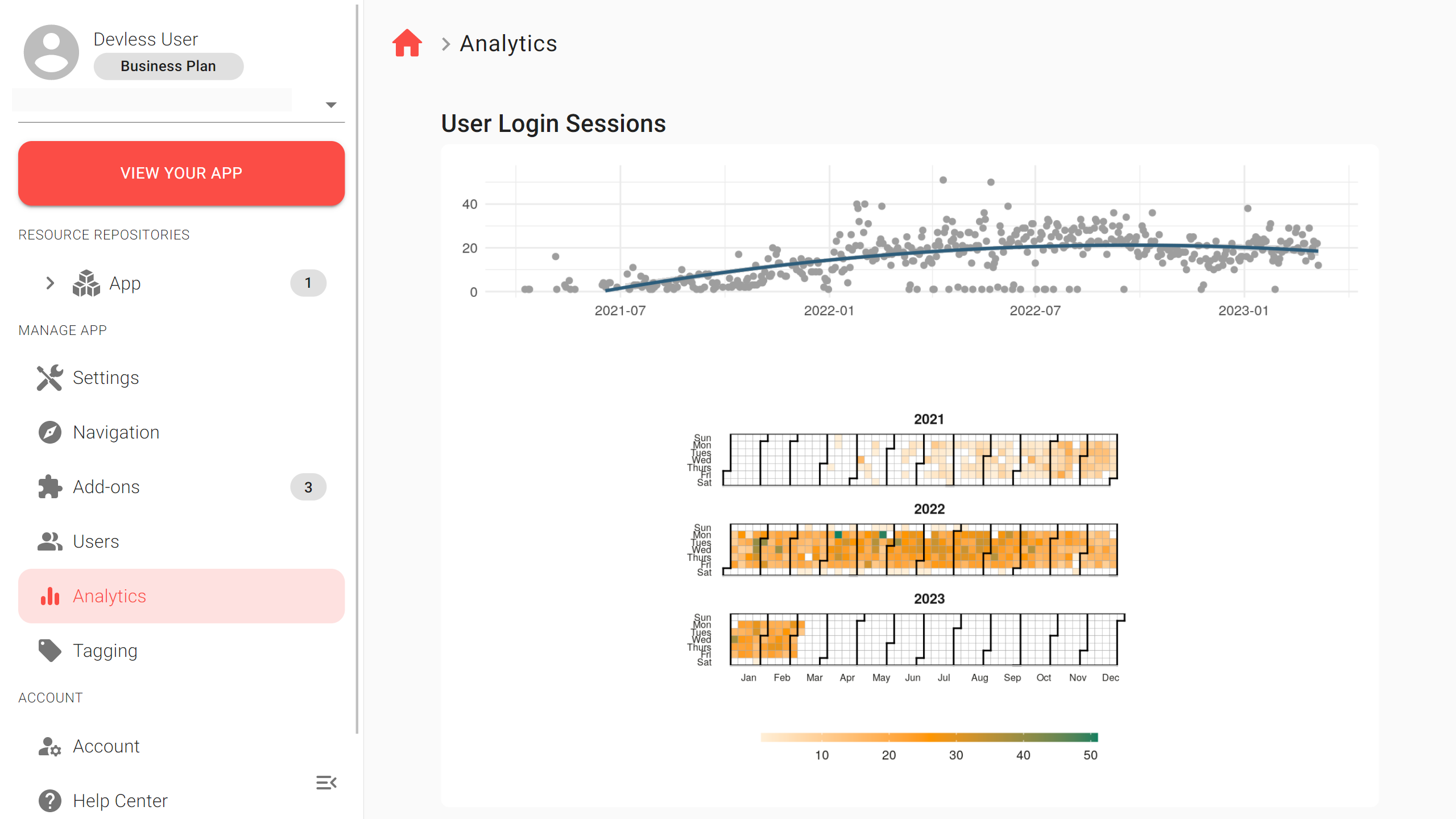This screenshot has width=1456, height=819.
Task: Collapse the sidebar menu toggle
Action: 326,783
